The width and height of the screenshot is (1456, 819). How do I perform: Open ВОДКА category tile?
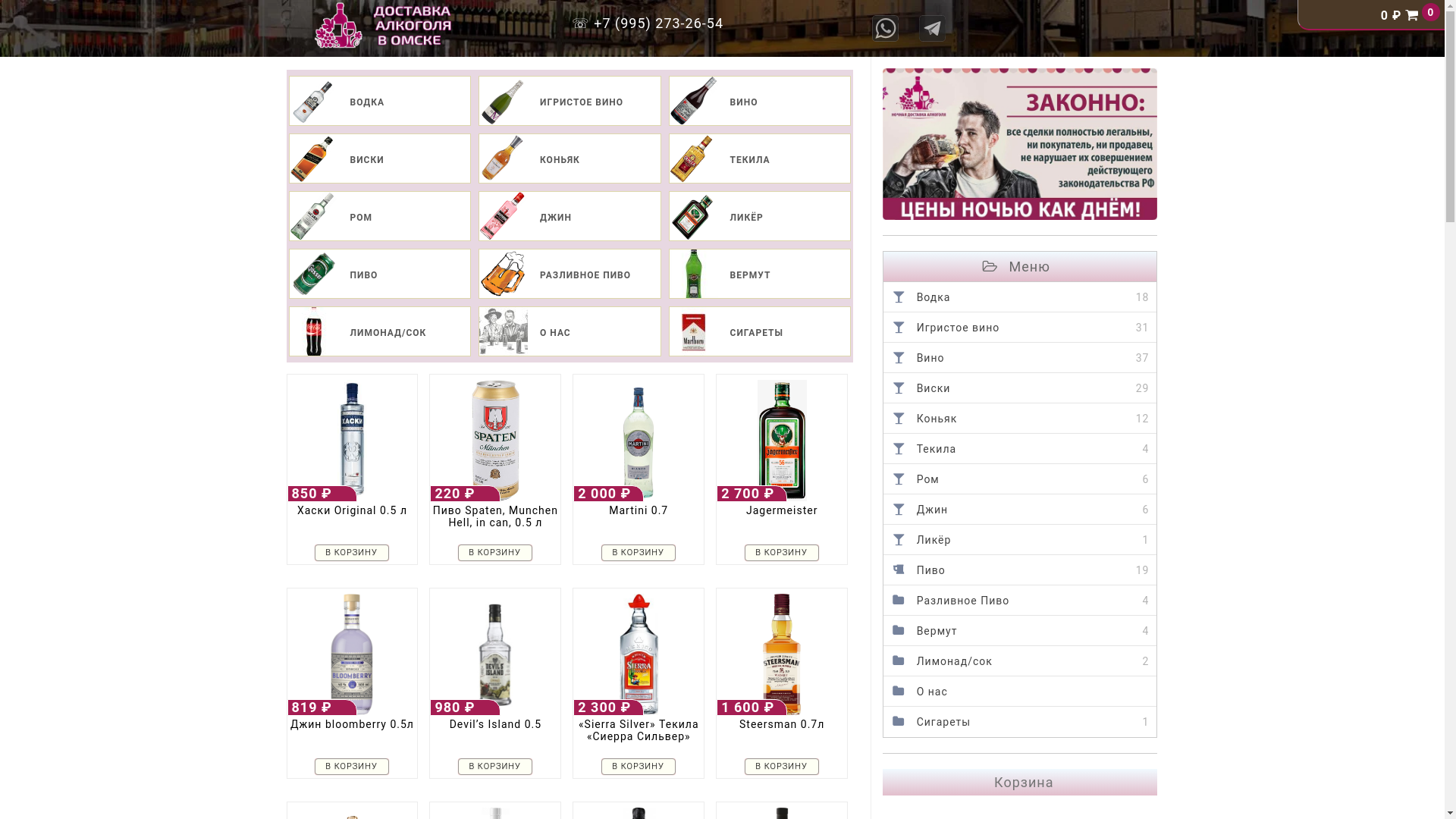pyautogui.click(x=379, y=101)
